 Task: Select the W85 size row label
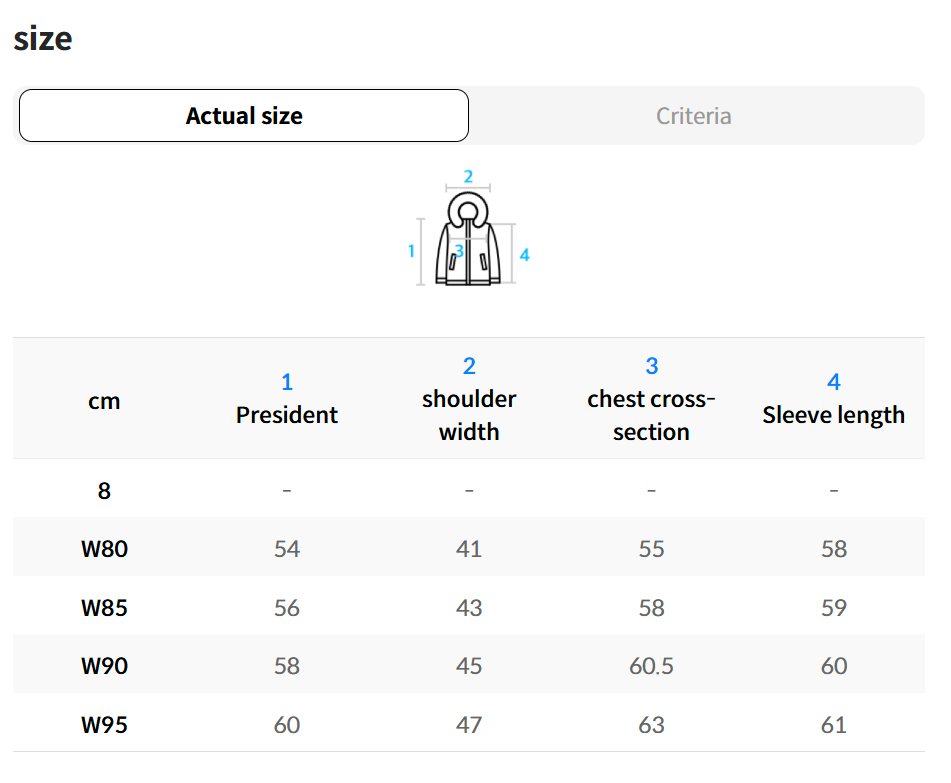point(104,607)
